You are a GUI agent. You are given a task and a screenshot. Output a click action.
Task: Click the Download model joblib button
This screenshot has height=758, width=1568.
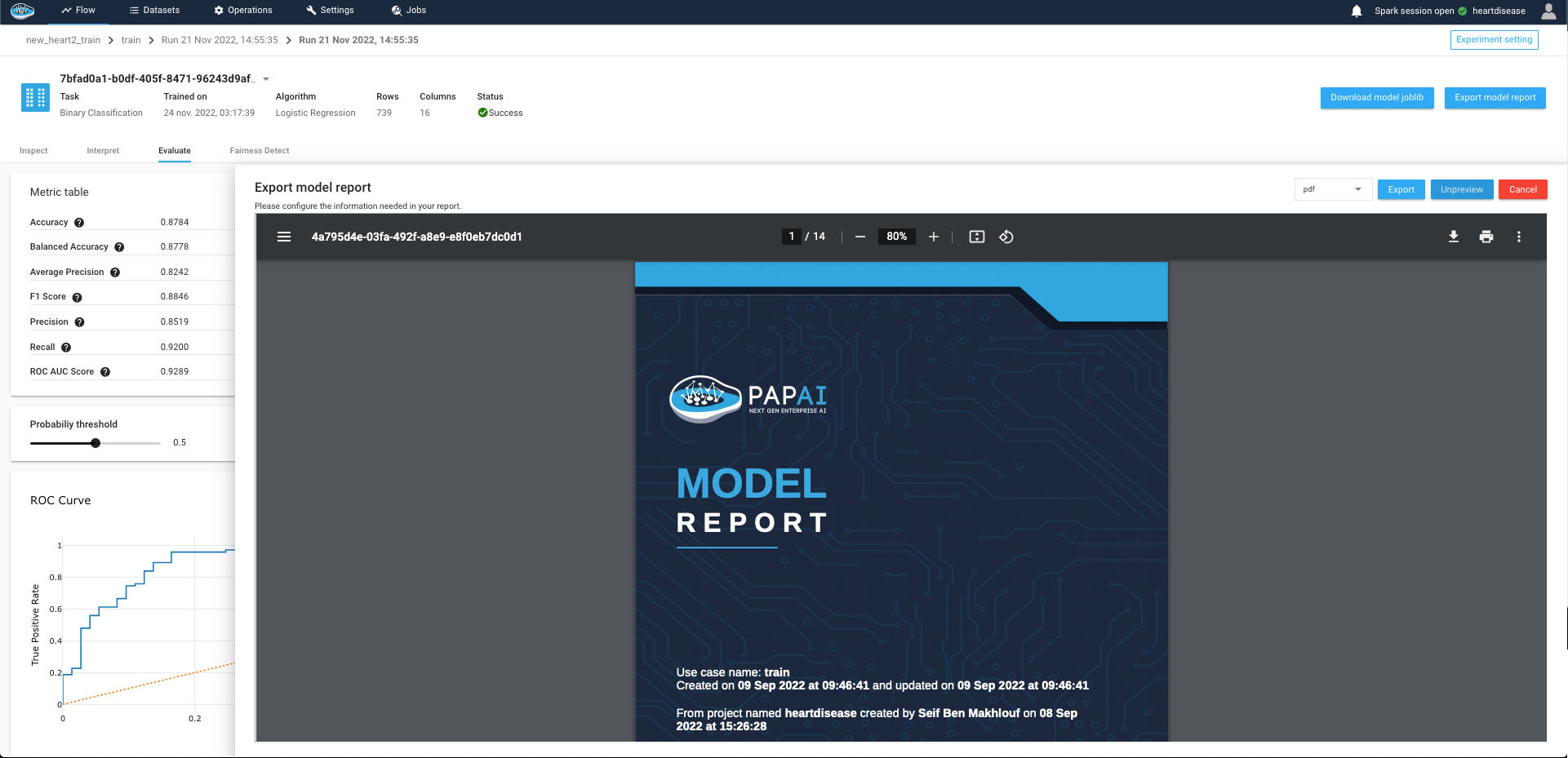click(x=1377, y=98)
